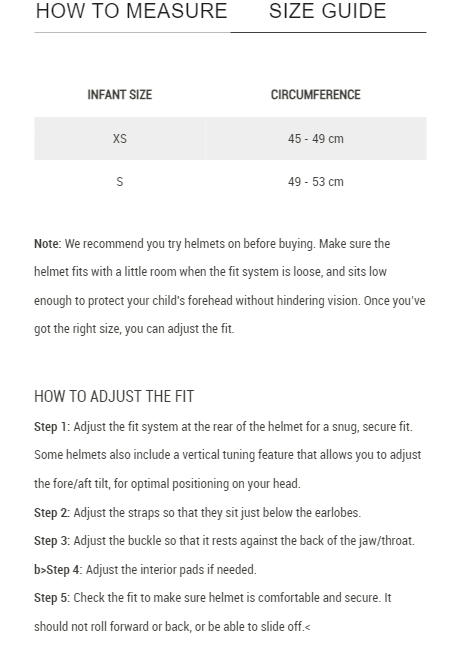This screenshot has width=453, height=653.
Task: Select the S size cell
Action: [119, 182]
